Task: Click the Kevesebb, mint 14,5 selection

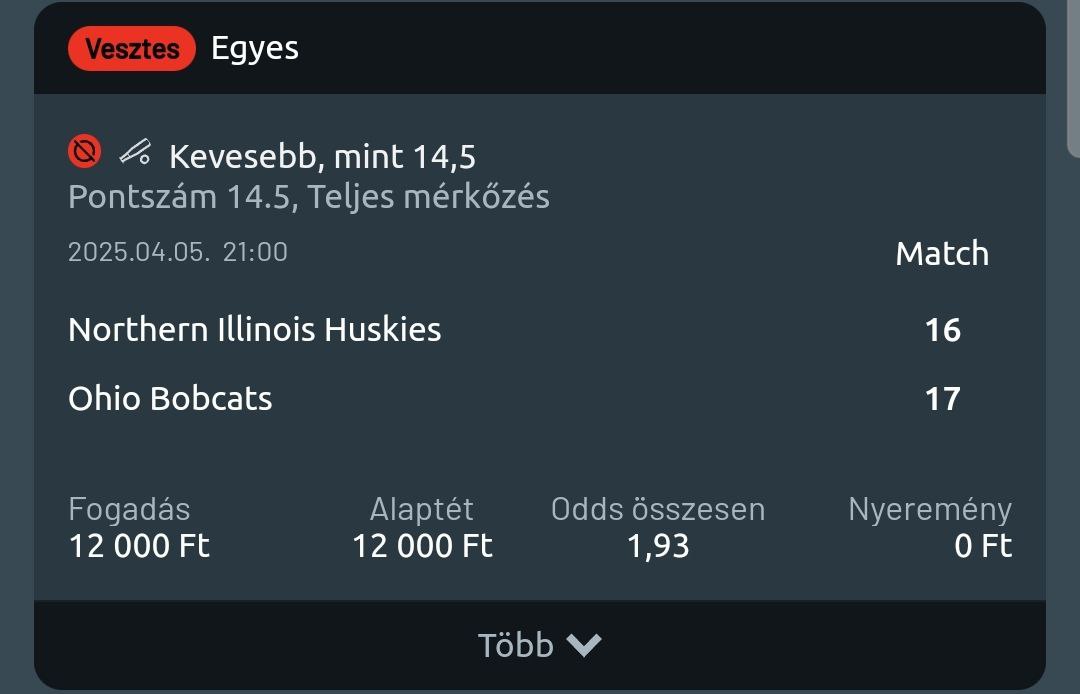Action: tap(322, 156)
